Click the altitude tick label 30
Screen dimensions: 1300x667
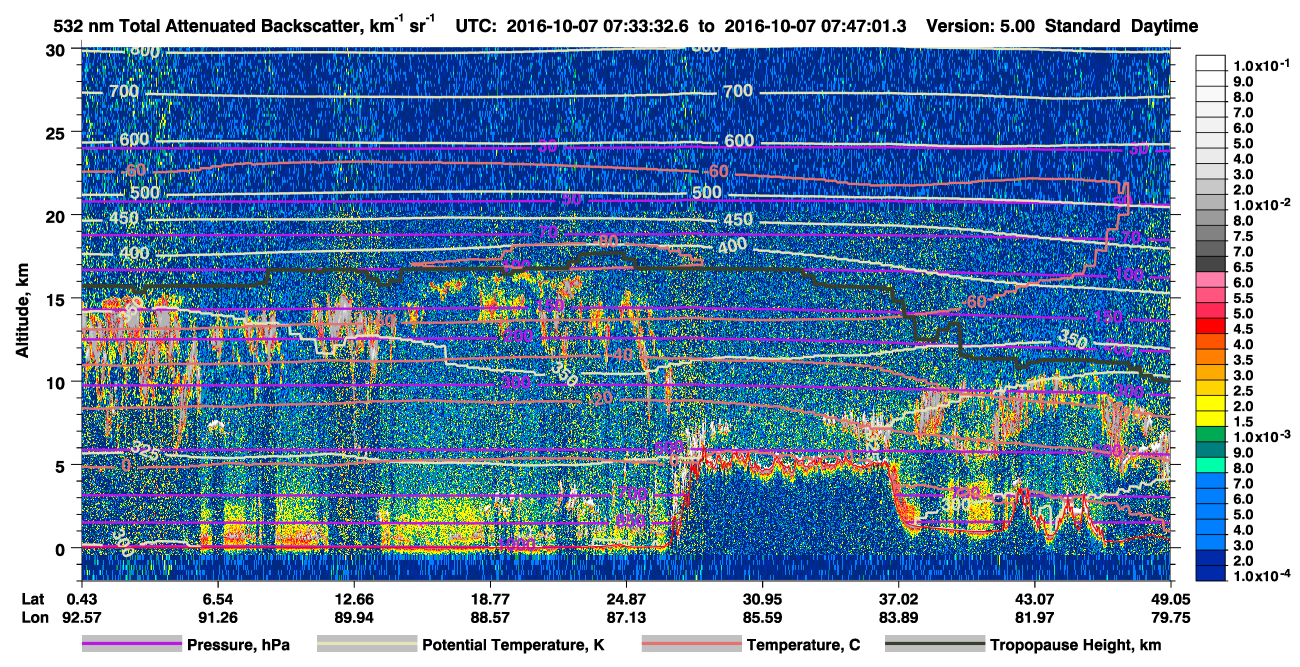click(55, 50)
